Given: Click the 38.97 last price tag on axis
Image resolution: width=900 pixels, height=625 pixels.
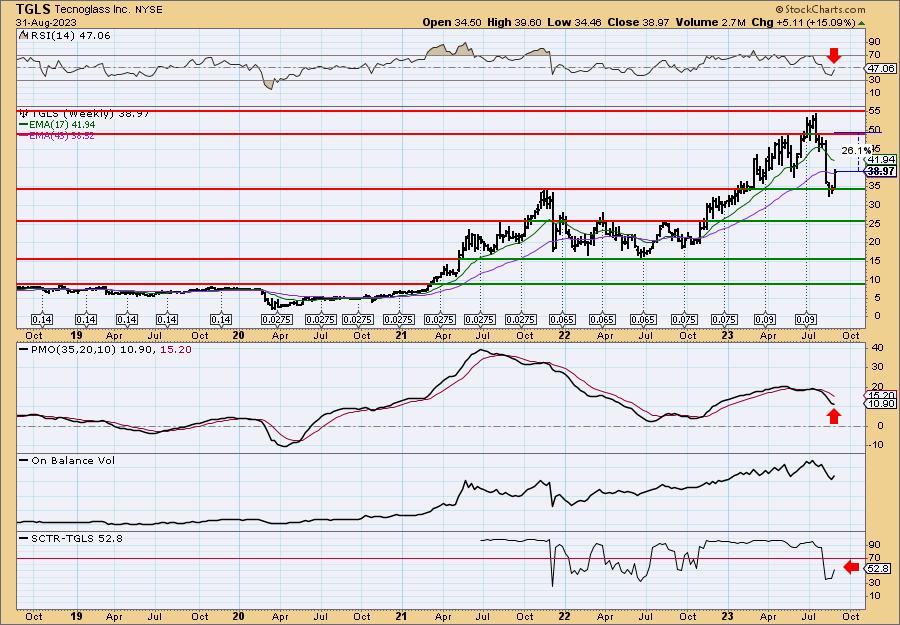Looking at the screenshot, I should [x=882, y=171].
